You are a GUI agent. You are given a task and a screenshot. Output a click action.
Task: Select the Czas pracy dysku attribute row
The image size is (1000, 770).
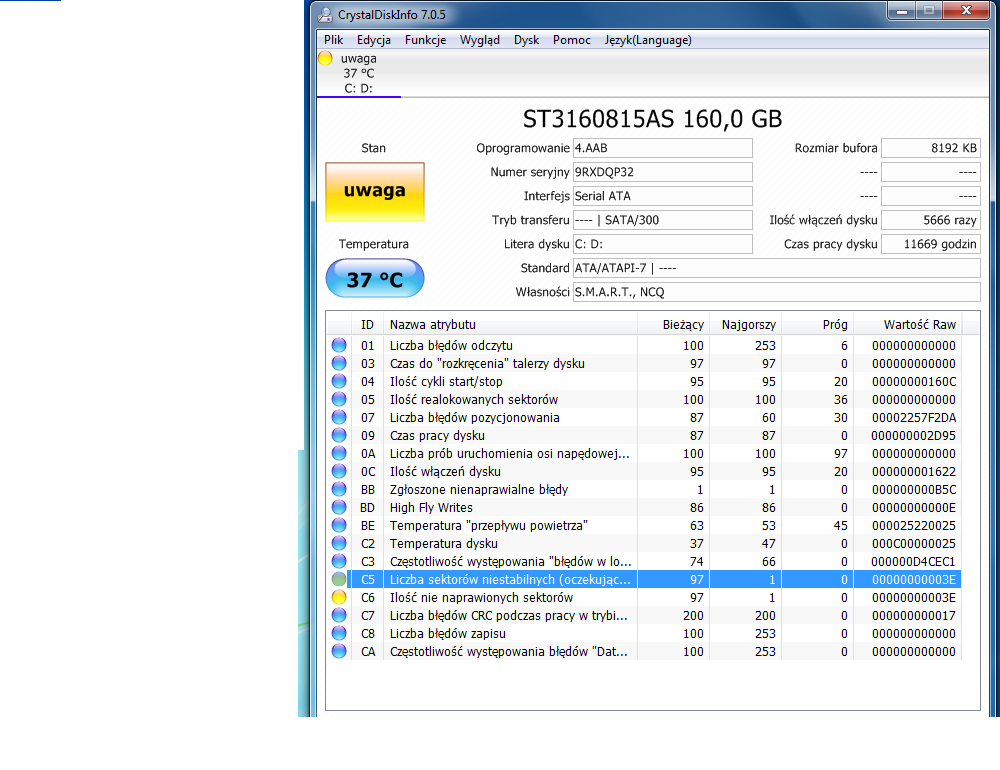644,435
